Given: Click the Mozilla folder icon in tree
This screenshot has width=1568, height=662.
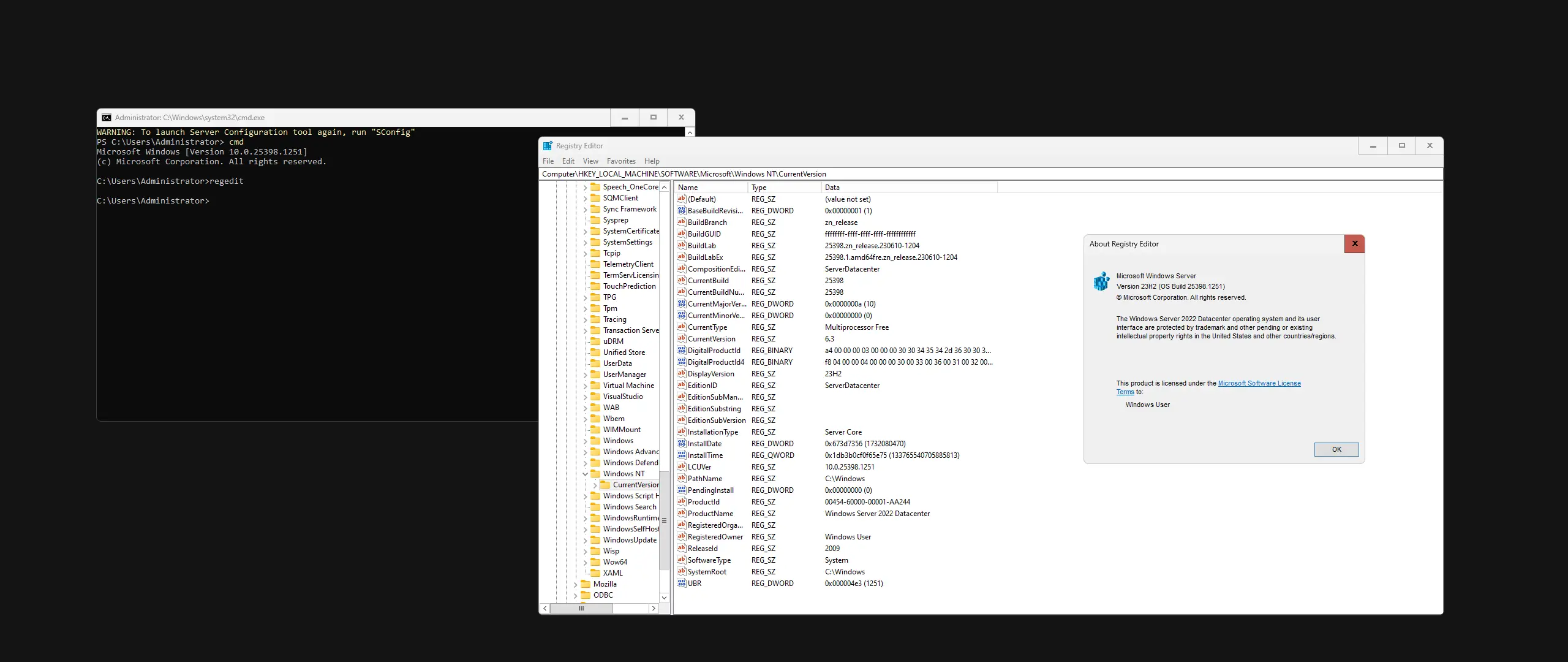Looking at the screenshot, I should coord(586,584).
